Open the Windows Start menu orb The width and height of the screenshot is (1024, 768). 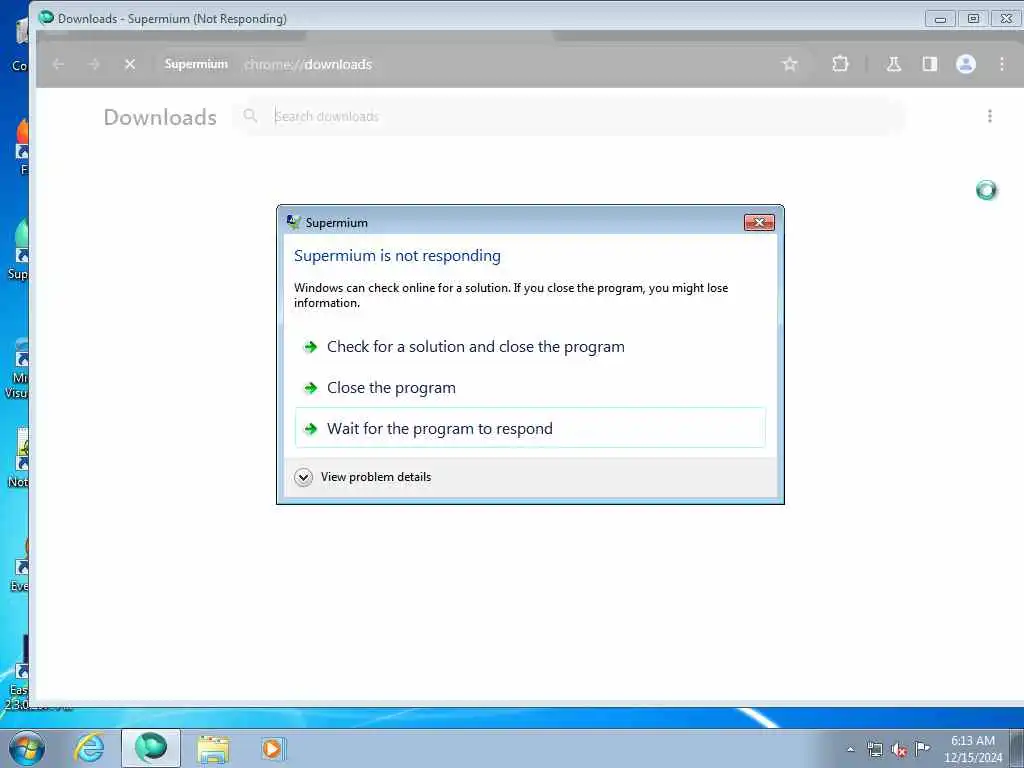[27, 748]
